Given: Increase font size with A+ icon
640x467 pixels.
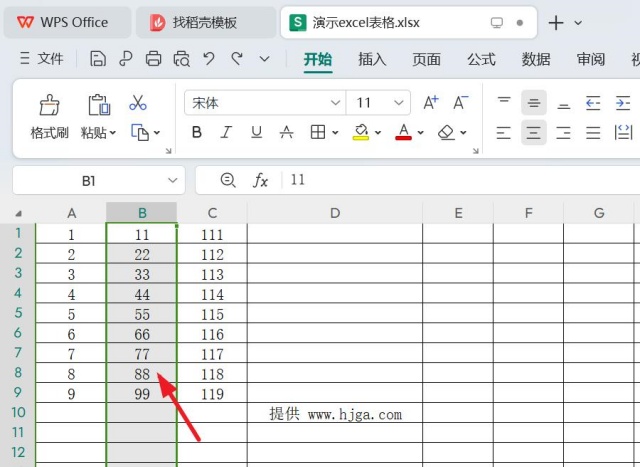Looking at the screenshot, I should pos(431,102).
